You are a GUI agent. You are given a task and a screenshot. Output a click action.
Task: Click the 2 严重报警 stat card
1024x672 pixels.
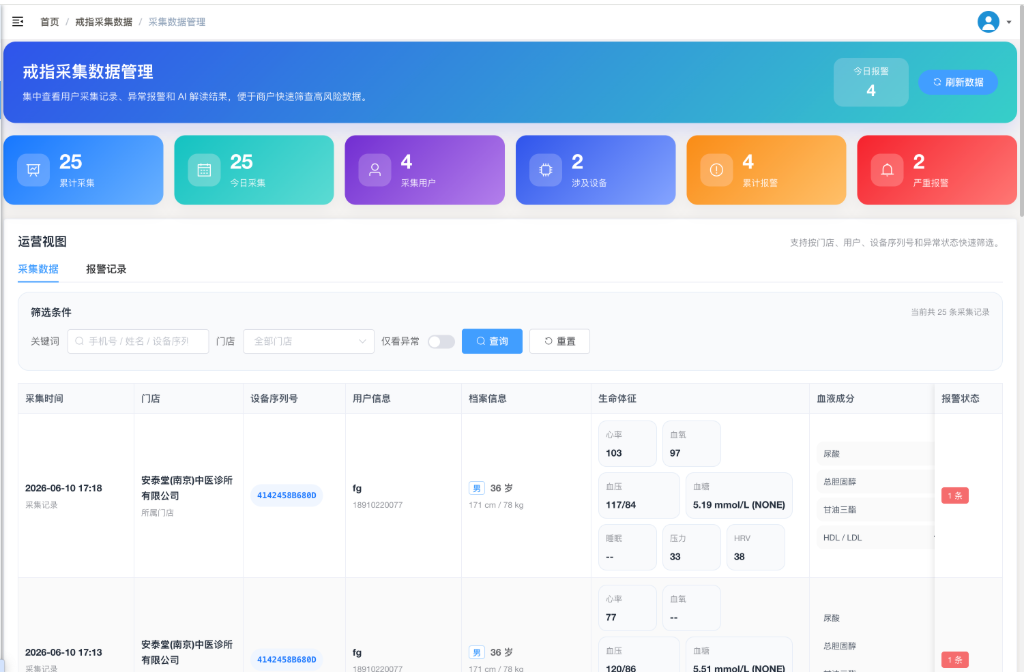pos(937,170)
